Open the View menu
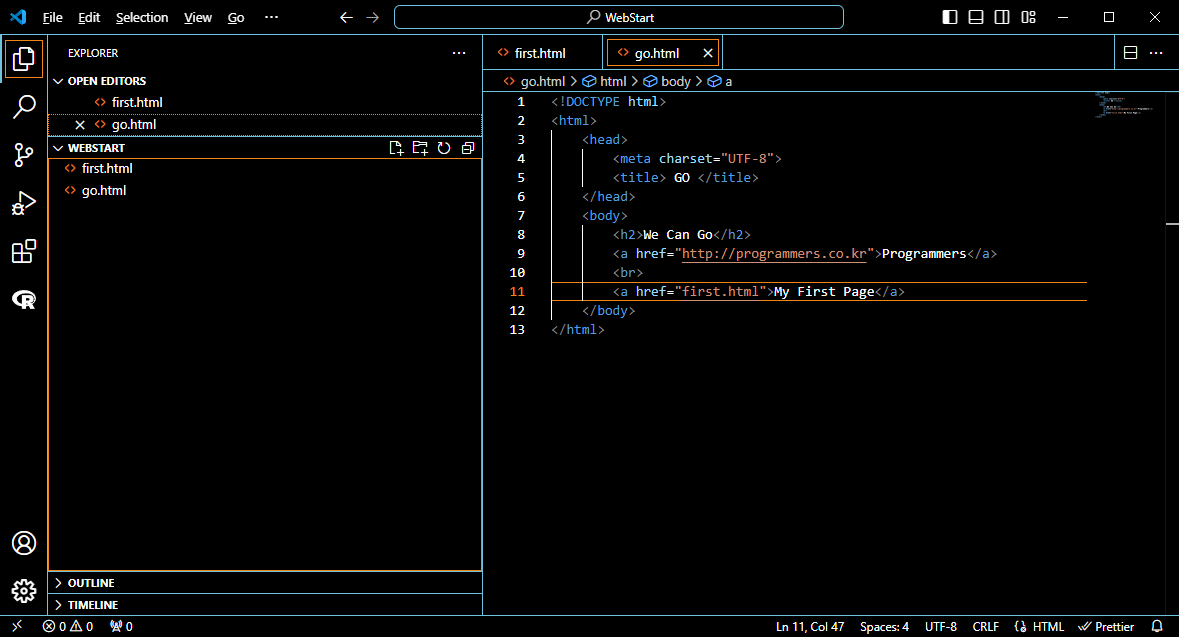This screenshot has height=637, width=1179. [198, 17]
